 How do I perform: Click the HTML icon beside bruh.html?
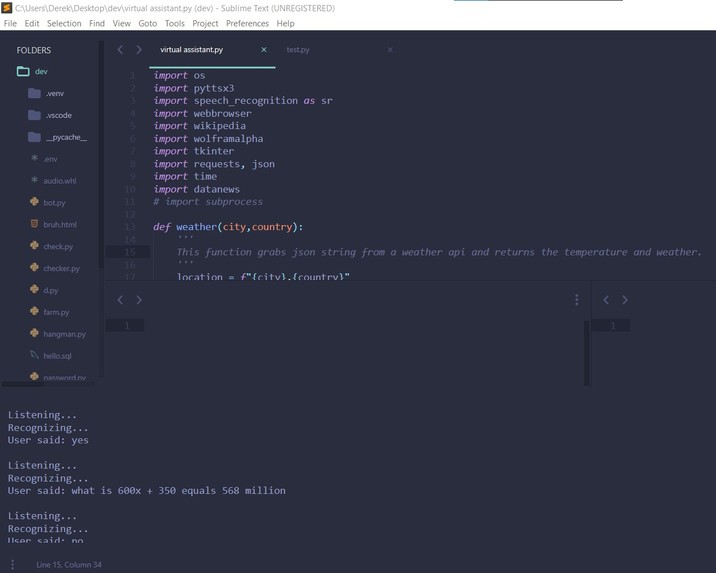click(x=34, y=223)
